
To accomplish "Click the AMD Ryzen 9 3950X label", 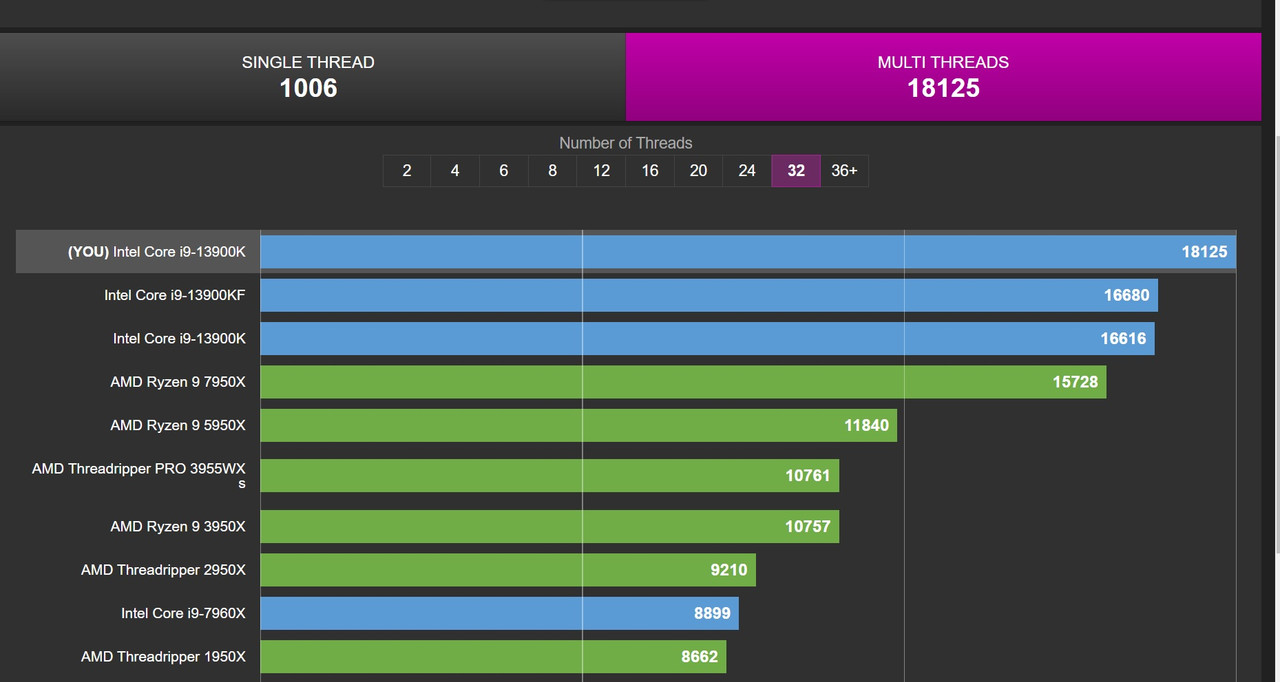I will pyautogui.click(x=178, y=526).
